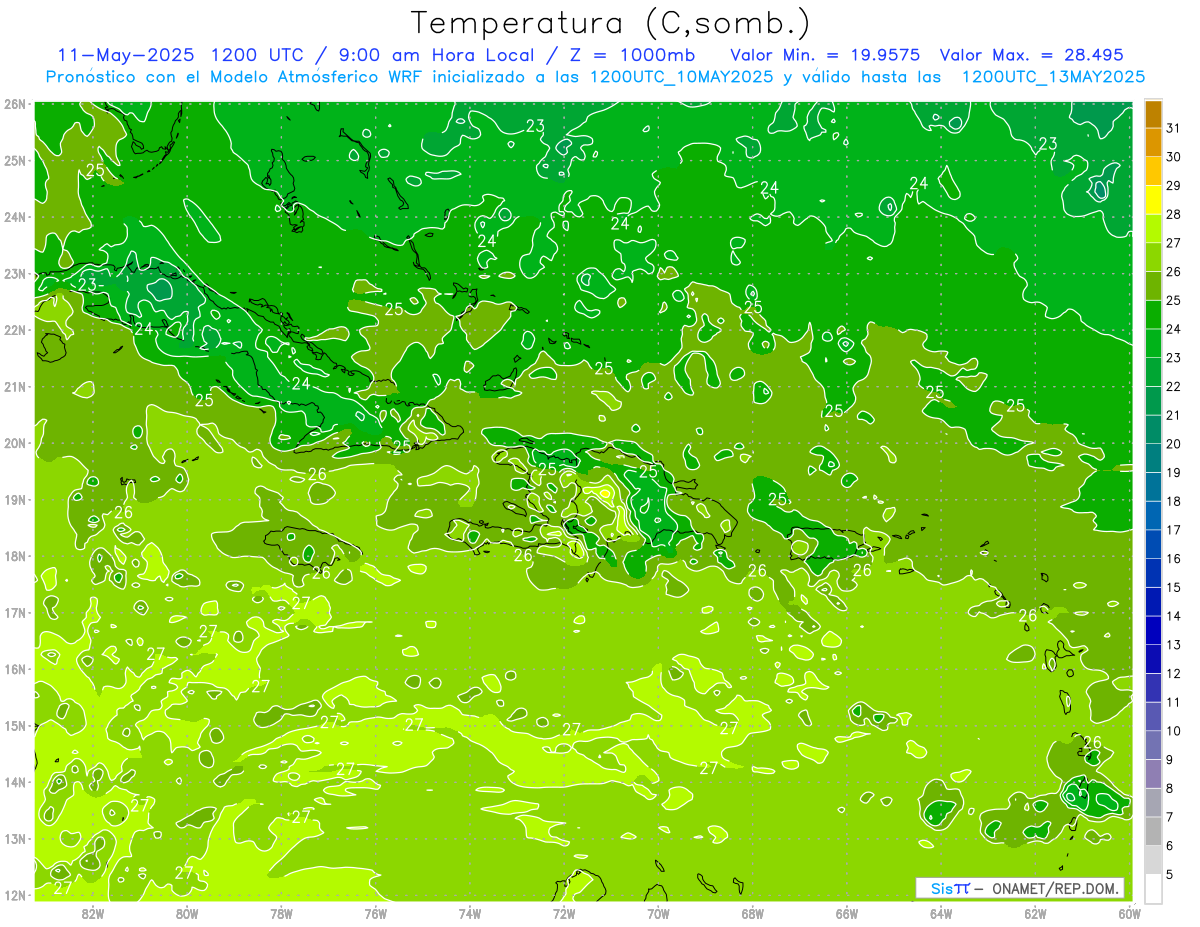
Task: Click the color scale value '30'
Action: 1173,157
